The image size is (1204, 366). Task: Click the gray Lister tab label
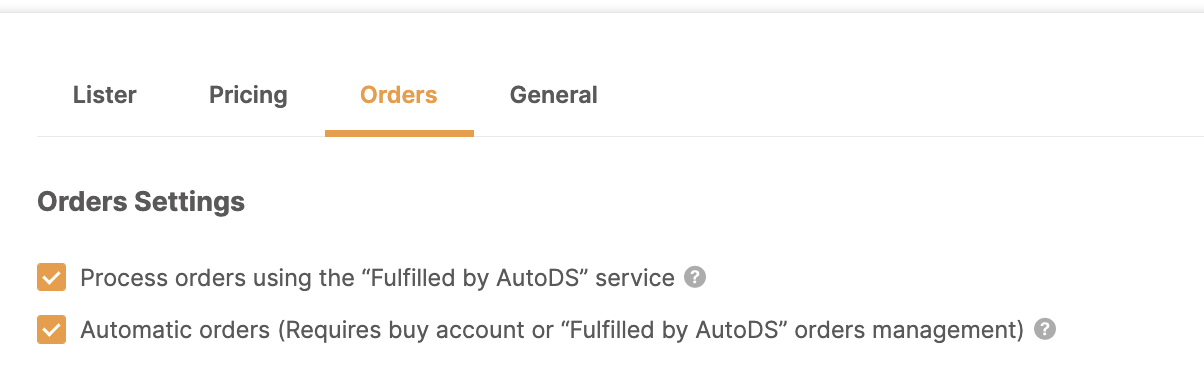(105, 95)
